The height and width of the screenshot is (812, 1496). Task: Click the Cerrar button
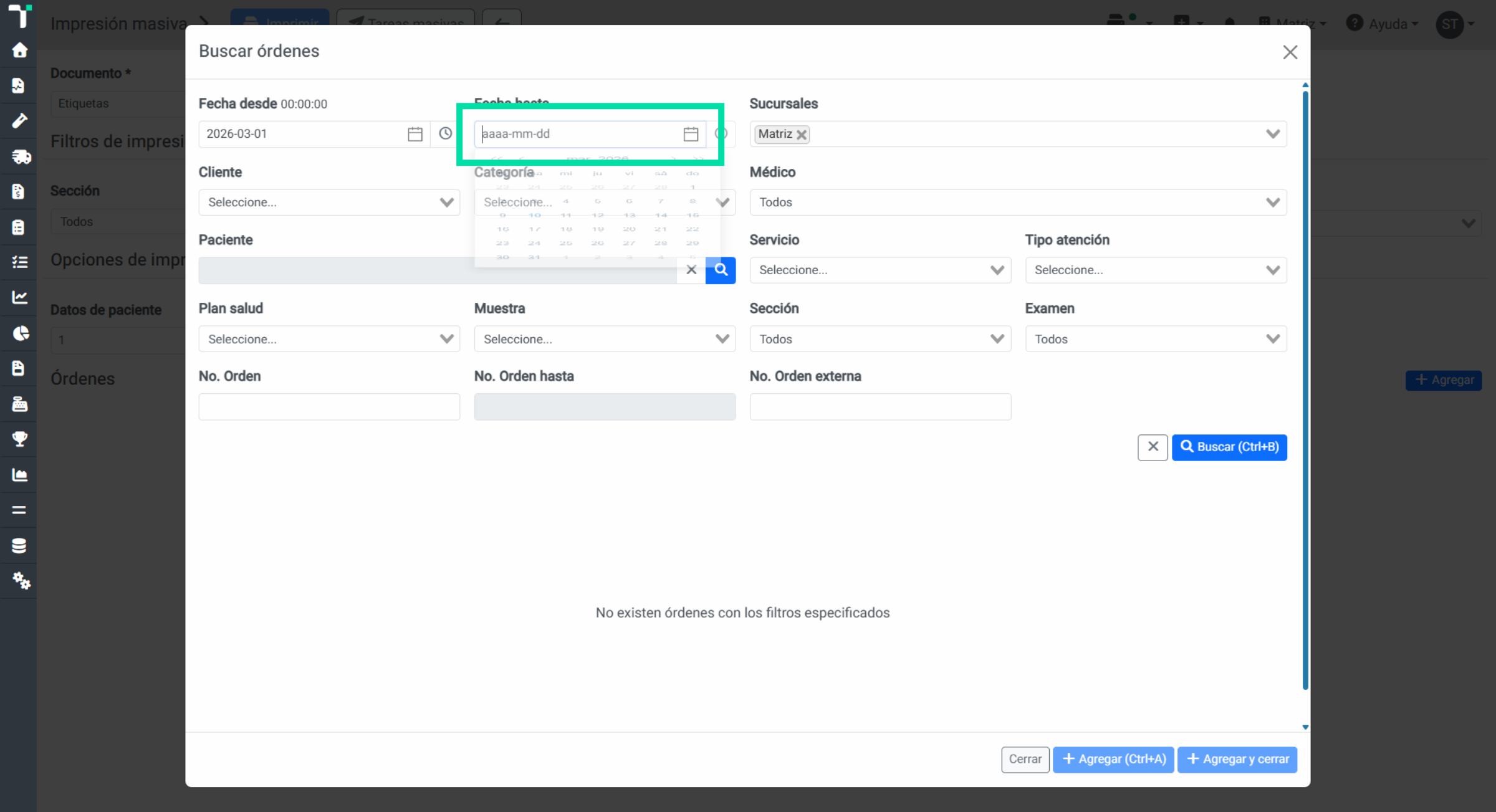point(1025,760)
